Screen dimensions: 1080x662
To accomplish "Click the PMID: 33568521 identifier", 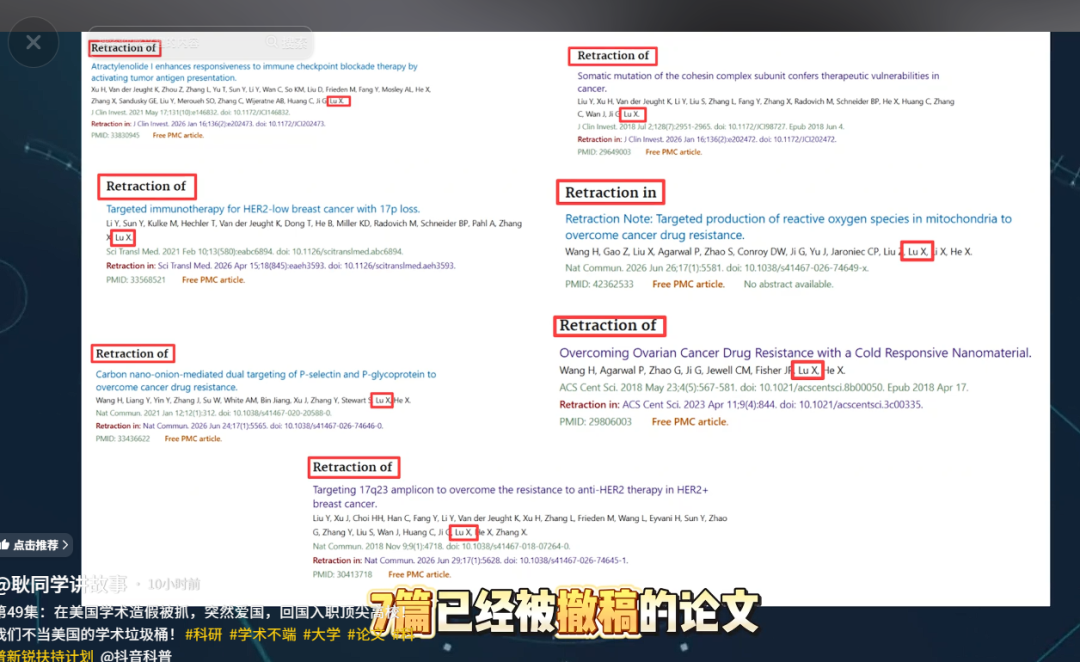I will 136,280.
